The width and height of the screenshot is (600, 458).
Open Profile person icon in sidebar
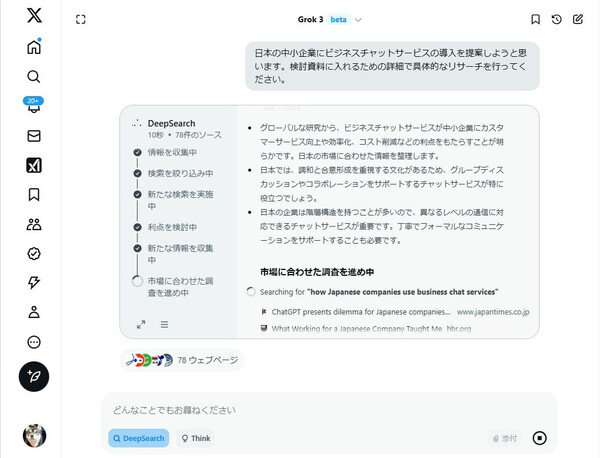(x=34, y=312)
